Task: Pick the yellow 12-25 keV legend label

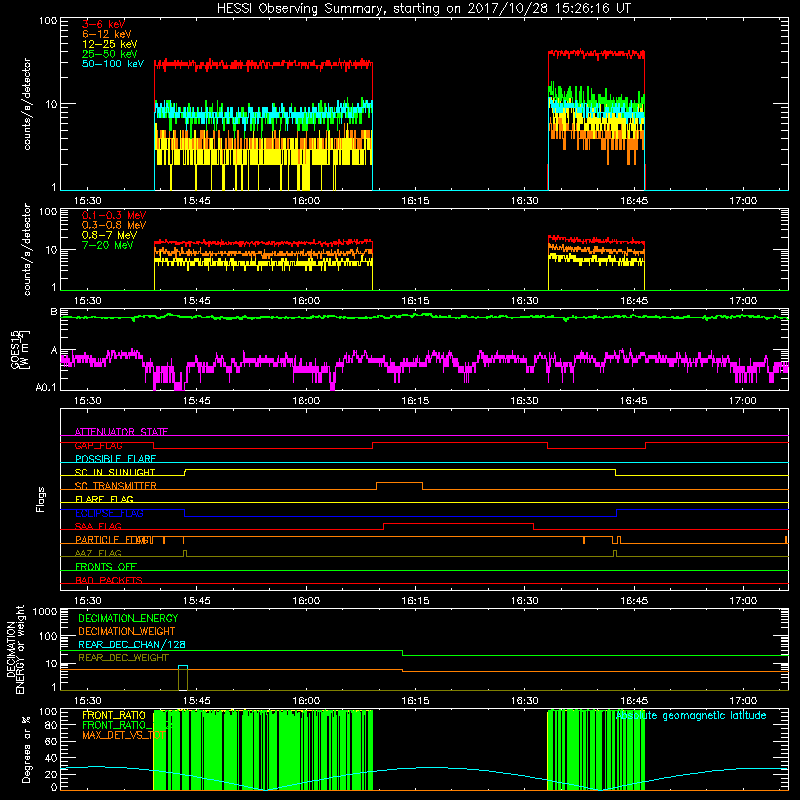Action: point(110,44)
